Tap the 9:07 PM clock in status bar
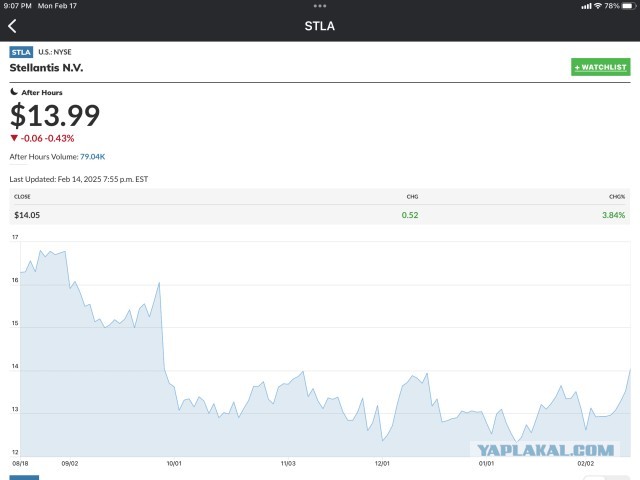 (x=18, y=6)
